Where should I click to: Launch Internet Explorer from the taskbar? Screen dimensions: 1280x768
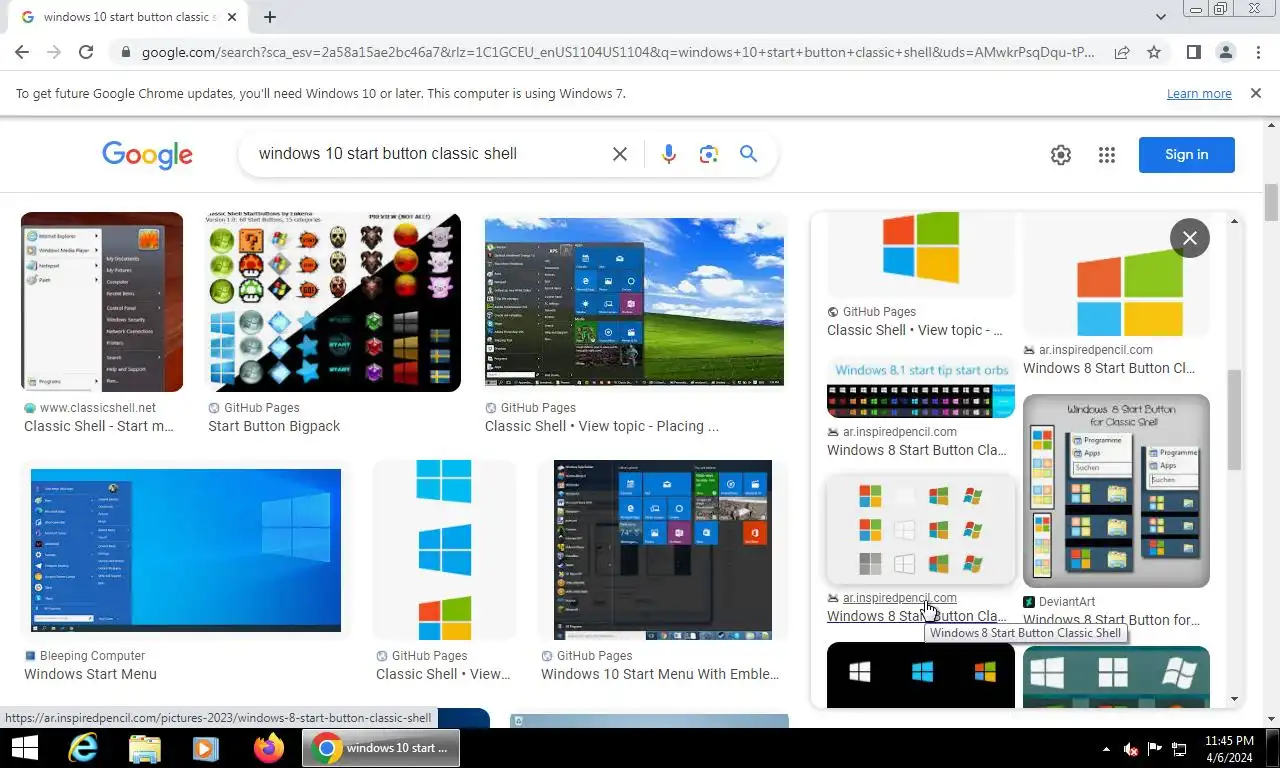click(84, 748)
